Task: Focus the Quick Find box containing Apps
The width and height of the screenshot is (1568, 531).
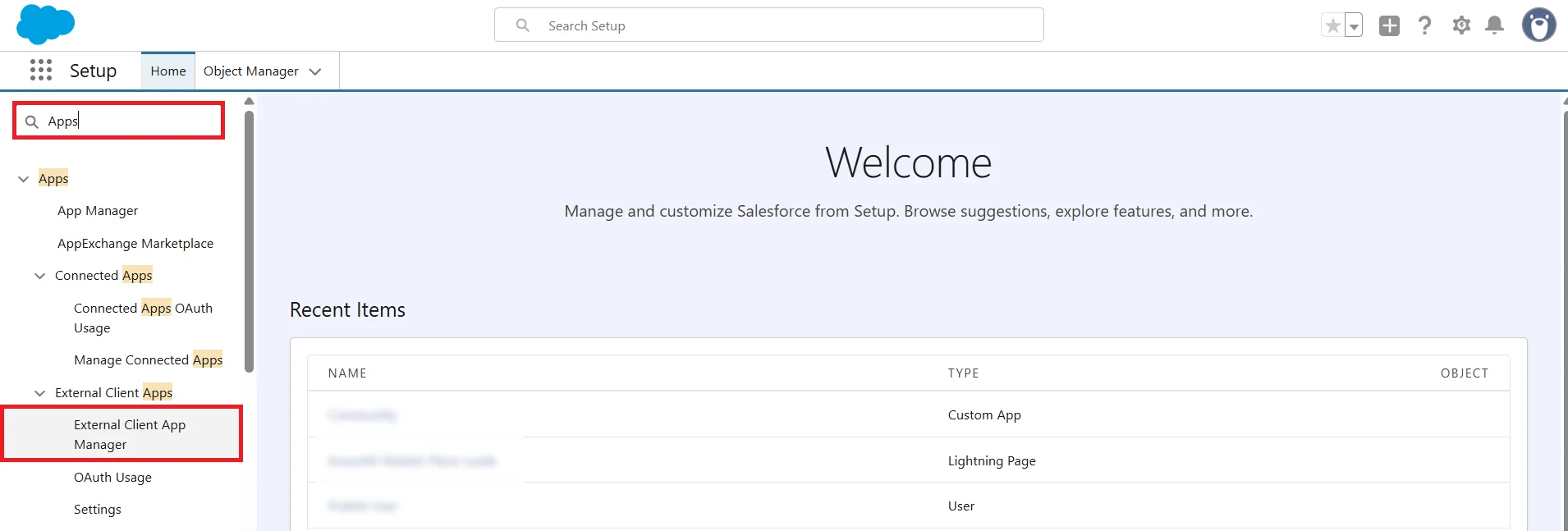Action: (119, 121)
